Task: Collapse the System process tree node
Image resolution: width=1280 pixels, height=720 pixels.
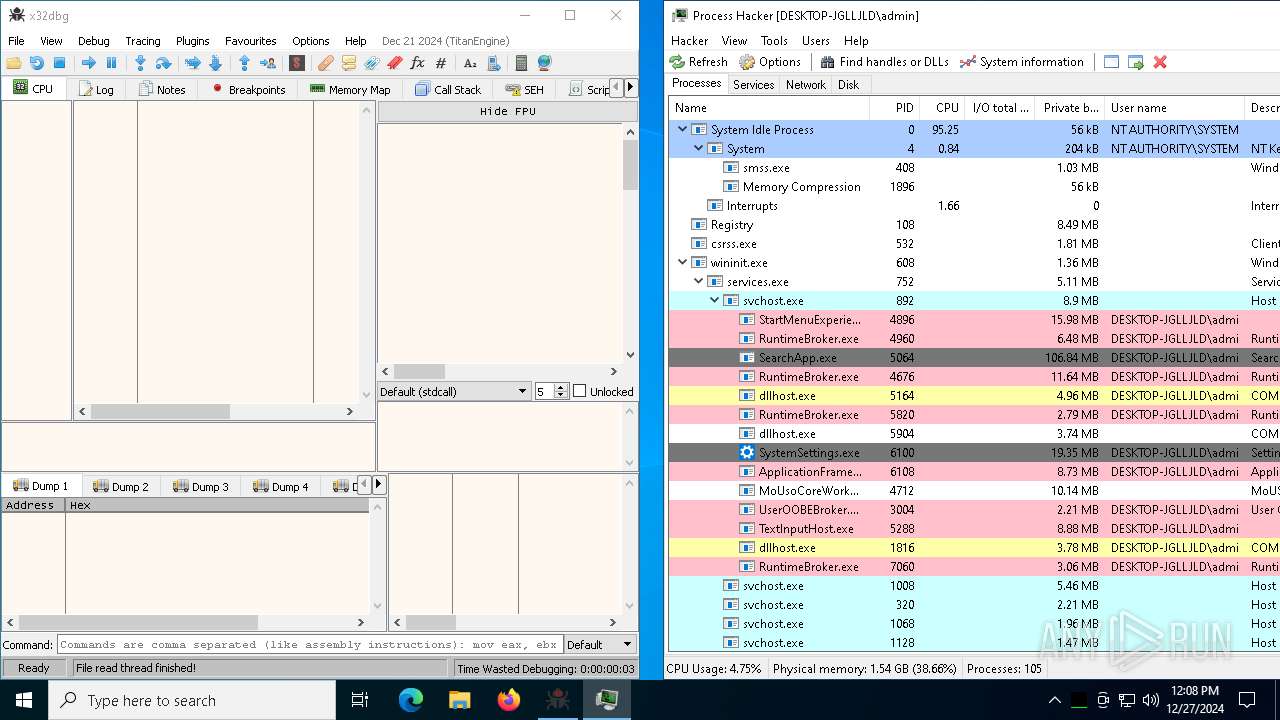Action: click(x=699, y=148)
